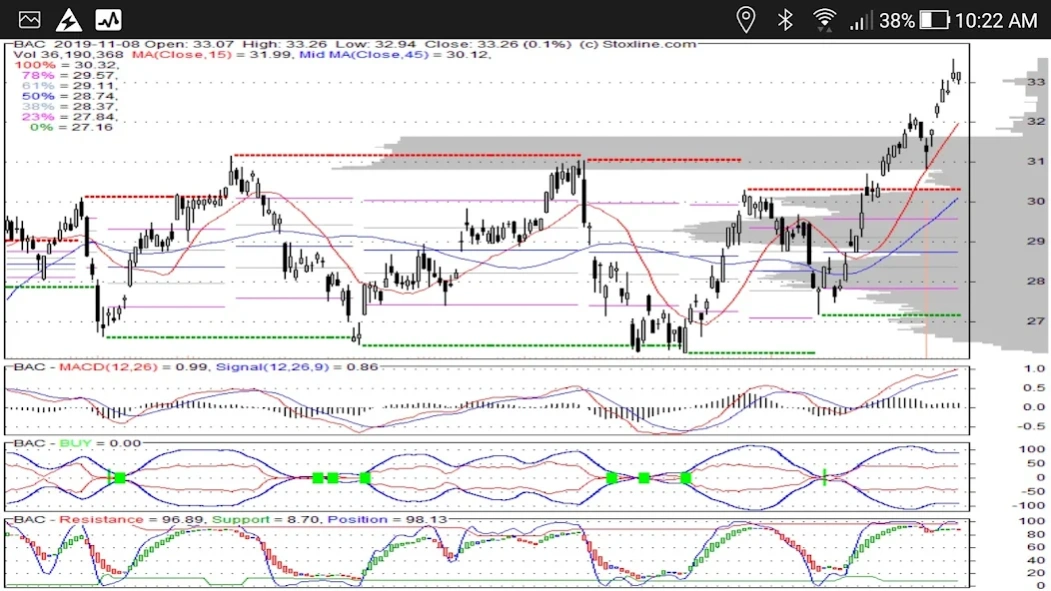1051x591 pixels.
Task: Click the BAC 2019-11-08 chart title
Action: (x=77, y=44)
